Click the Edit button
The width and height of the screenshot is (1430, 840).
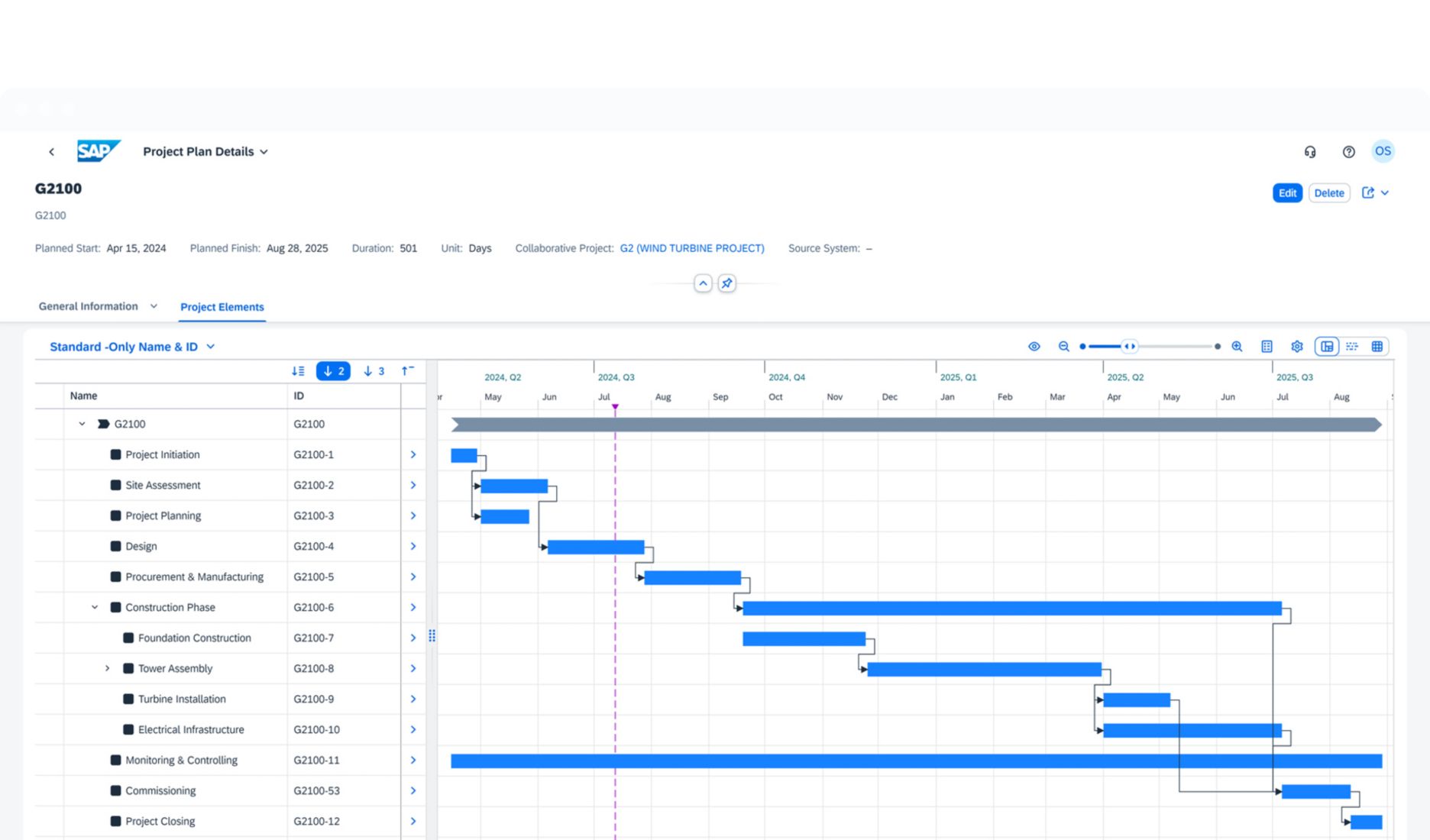[x=1286, y=193]
